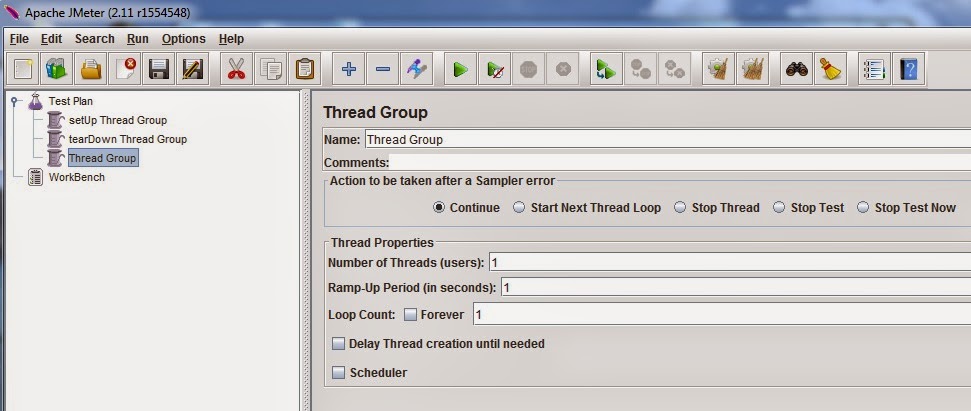Open the Function Helper list icon
971x411 pixels.
874,69
